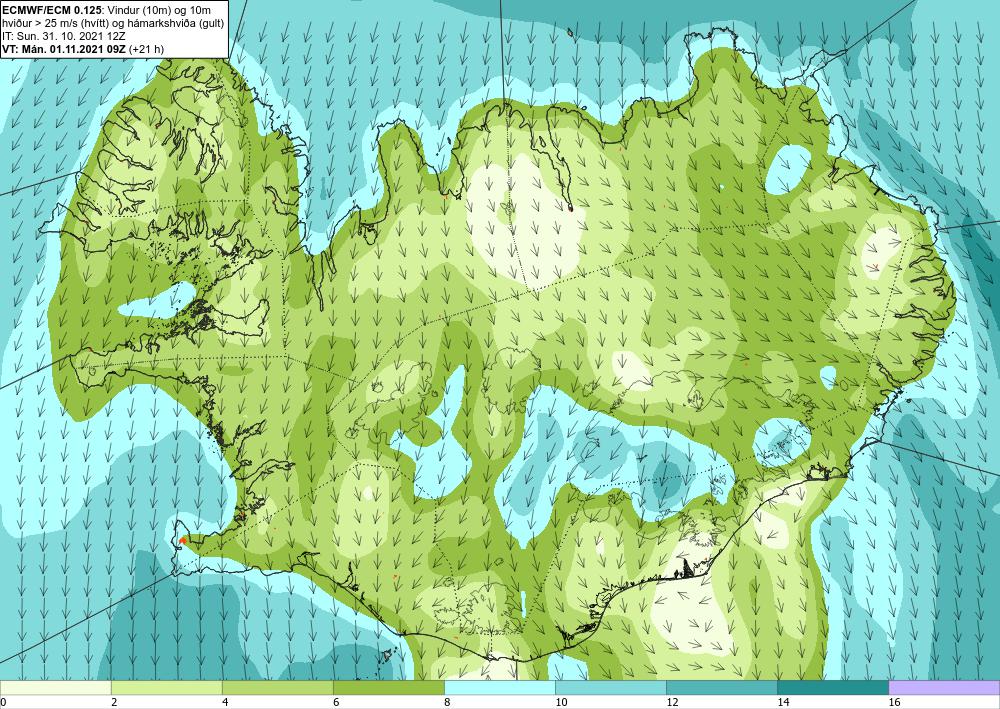The width and height of the screenshot is (1000, 709).
Task: Click the orange-red marker on the southwest peninsula
Action: pyautogui.click(x=182, y=541)
